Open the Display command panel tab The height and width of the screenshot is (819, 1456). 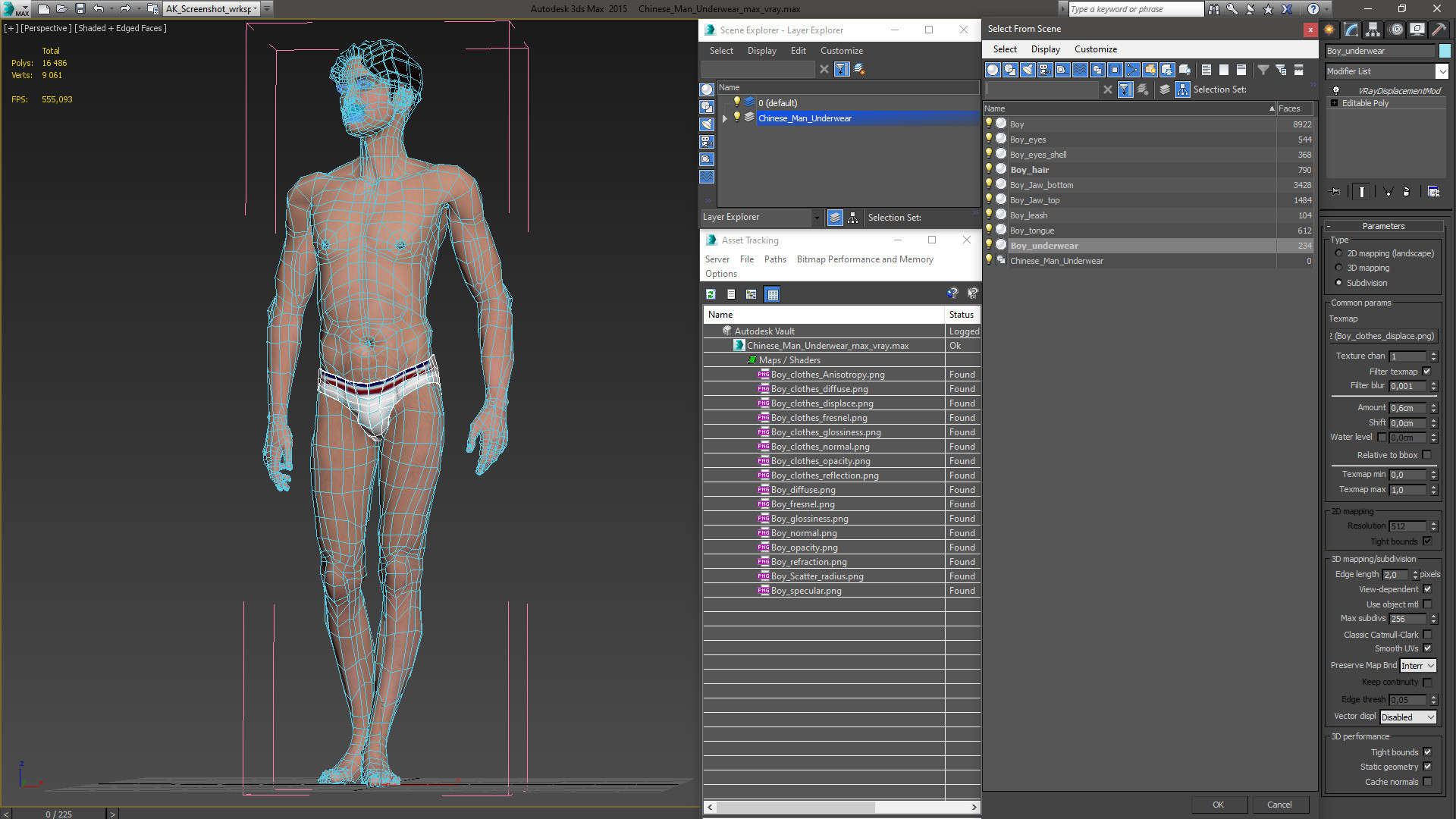pyautogui.click(x=1417, y=30)
